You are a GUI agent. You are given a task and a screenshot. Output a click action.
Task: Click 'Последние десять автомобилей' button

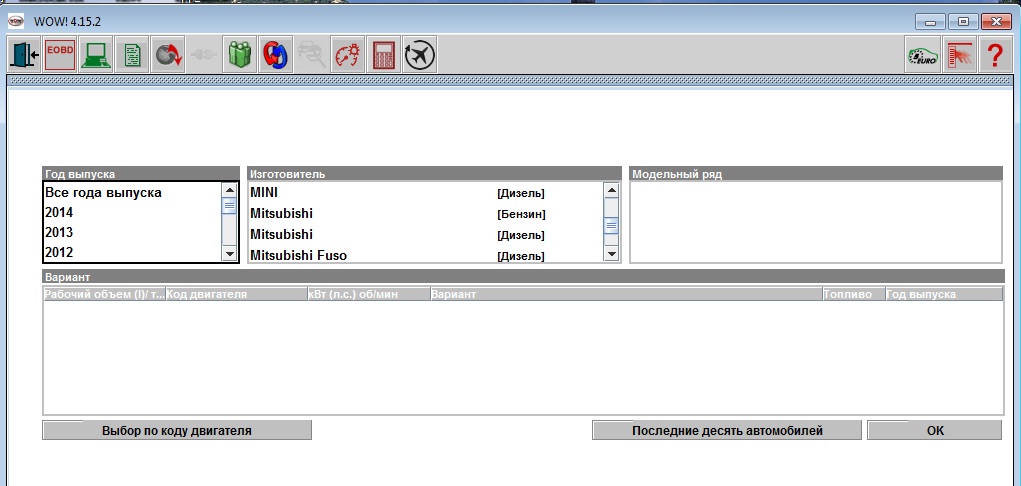click(x=727, y=431)
